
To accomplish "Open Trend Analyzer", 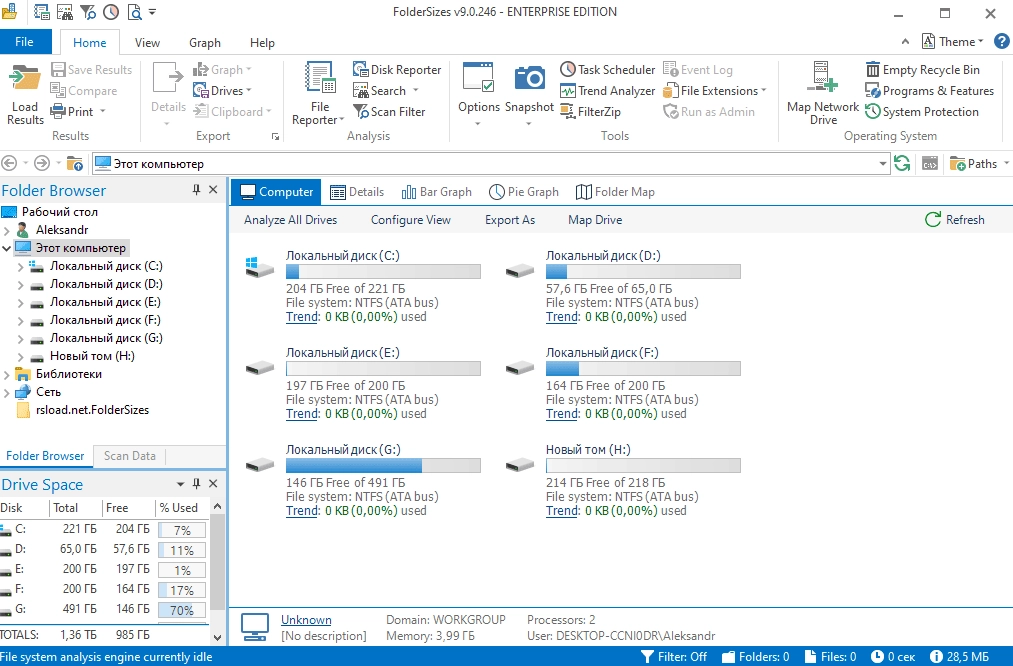I will click(607, 91).
